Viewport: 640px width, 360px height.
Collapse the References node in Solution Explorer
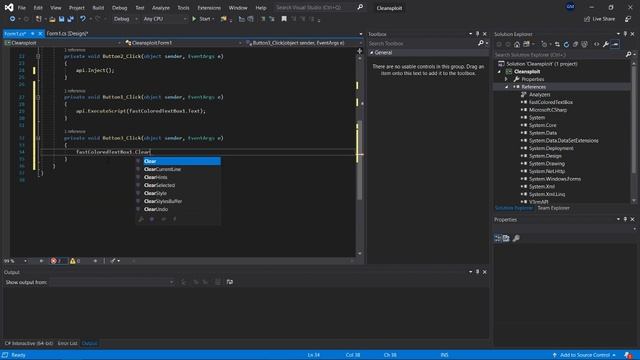(506, 87)
